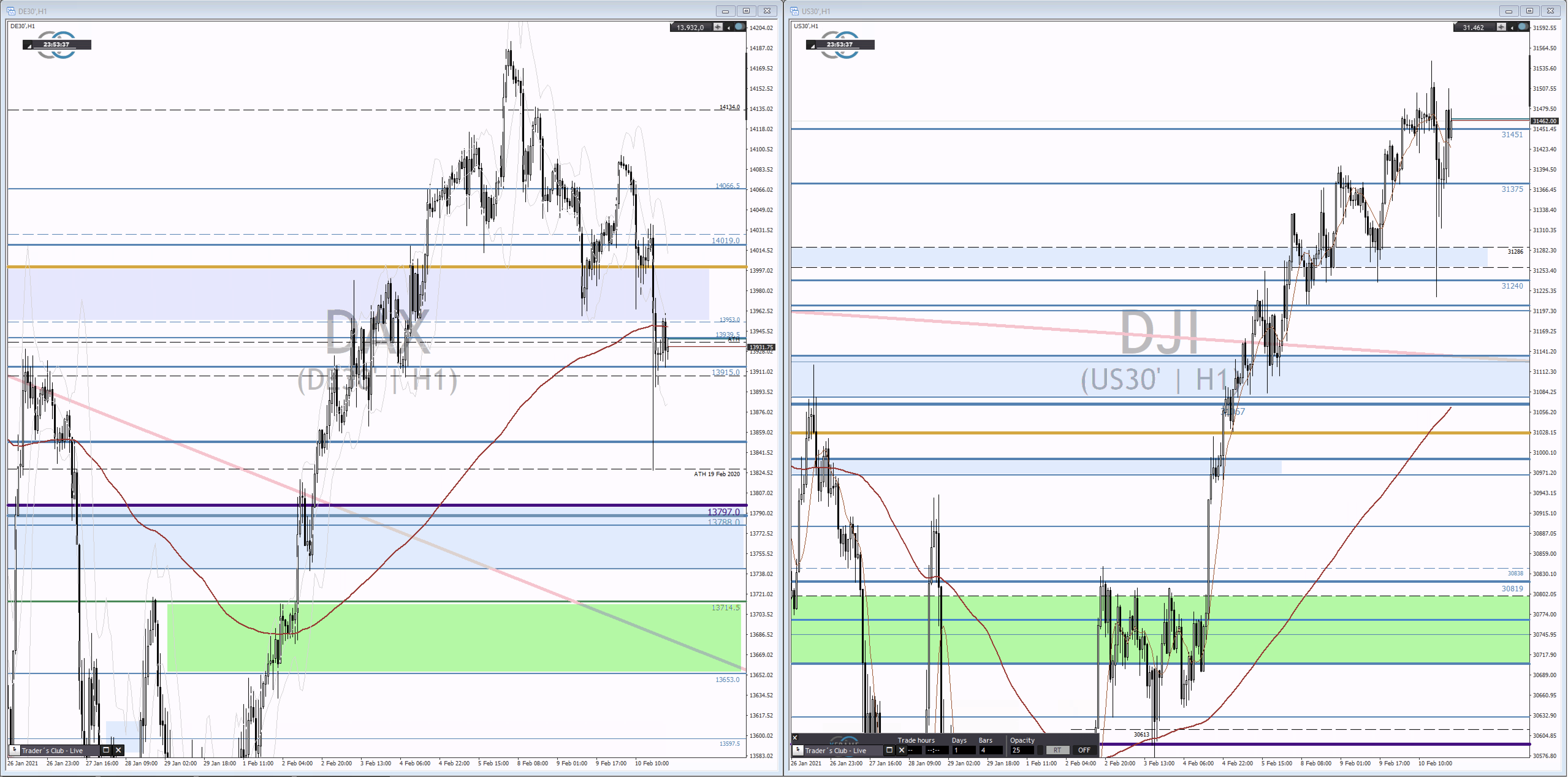Click Trader's Club - Live label in DE30

pos(52,751)
